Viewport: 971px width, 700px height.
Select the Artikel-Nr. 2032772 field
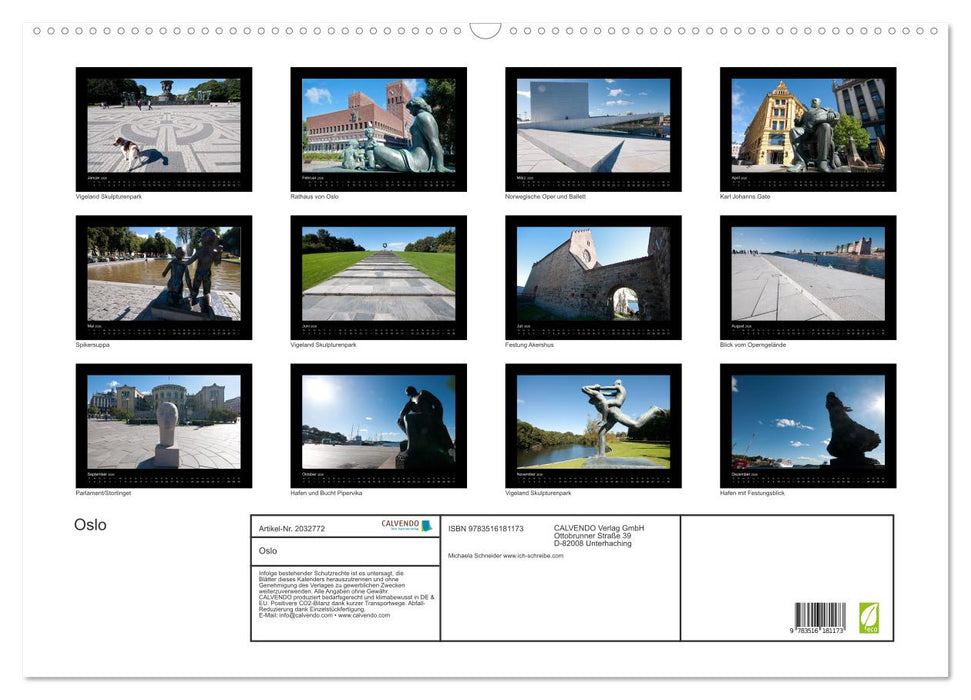[292, 528]
